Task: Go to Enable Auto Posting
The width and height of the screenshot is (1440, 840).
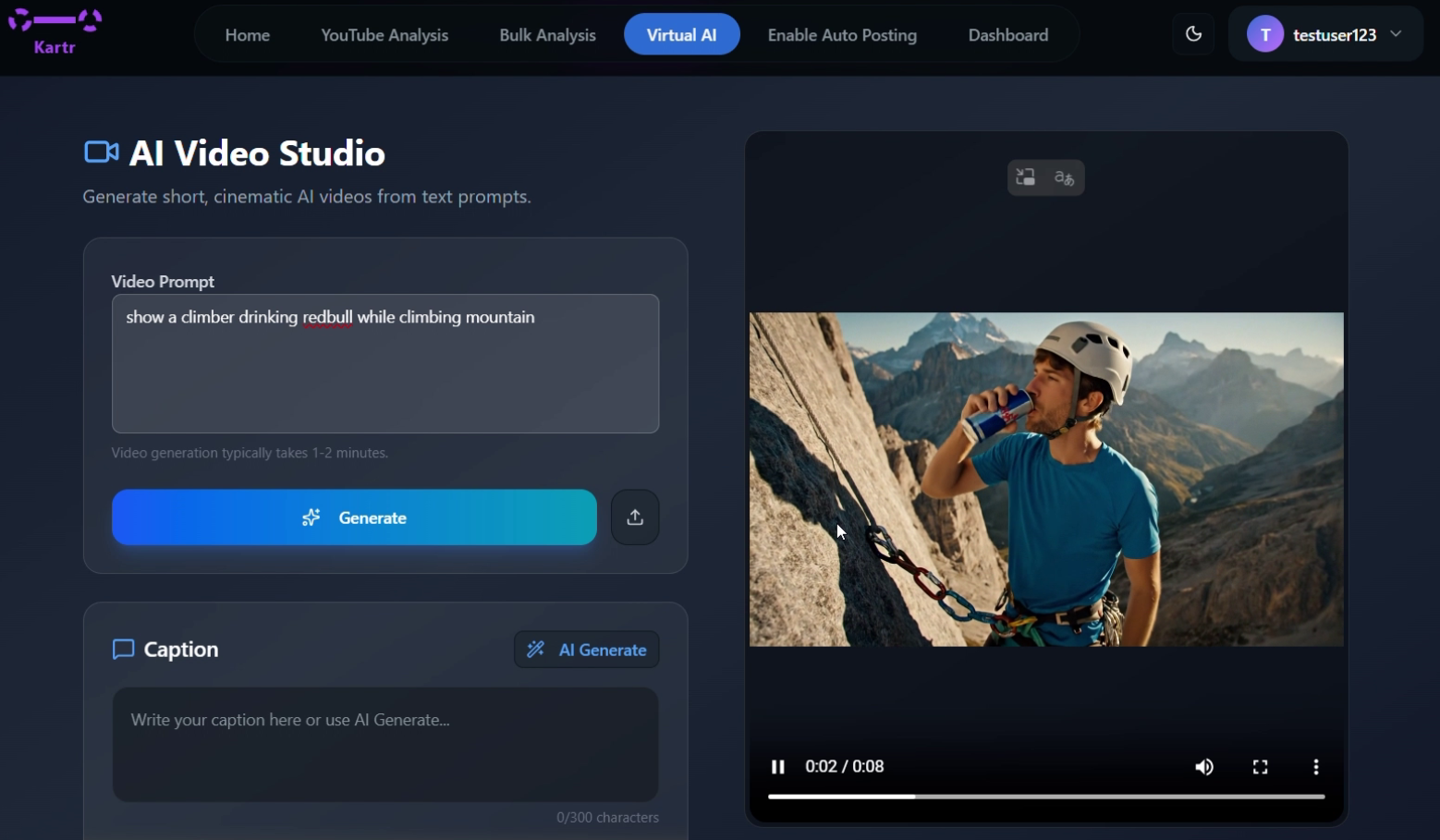Action: click(x=842, y=35)
